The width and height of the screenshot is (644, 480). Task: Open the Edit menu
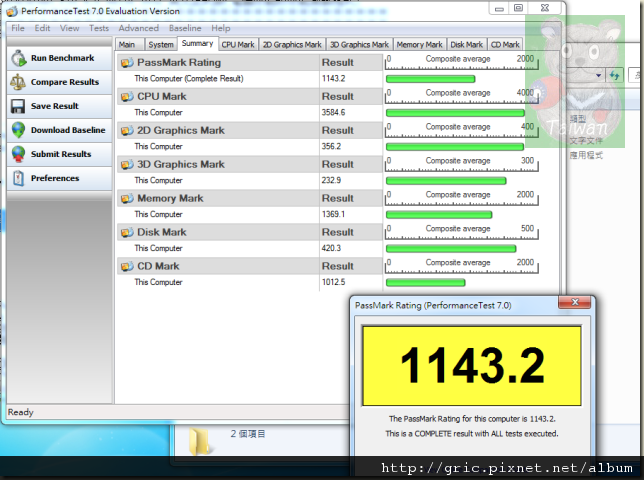[x=42, y=28]
